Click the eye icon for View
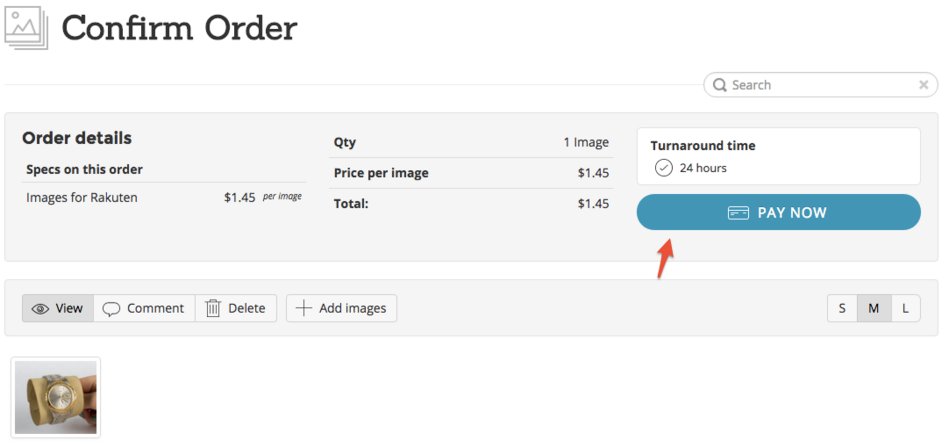Viewport: 947px width, 446px height. click(41, 308)
